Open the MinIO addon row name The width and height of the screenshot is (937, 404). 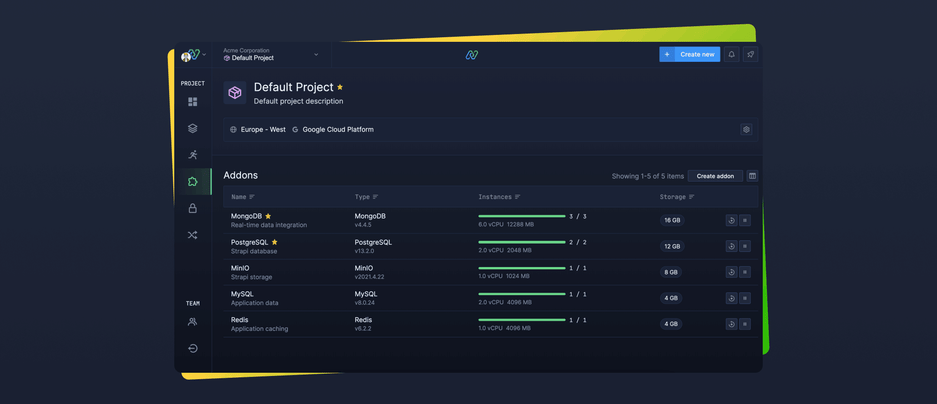click(240, 268)
